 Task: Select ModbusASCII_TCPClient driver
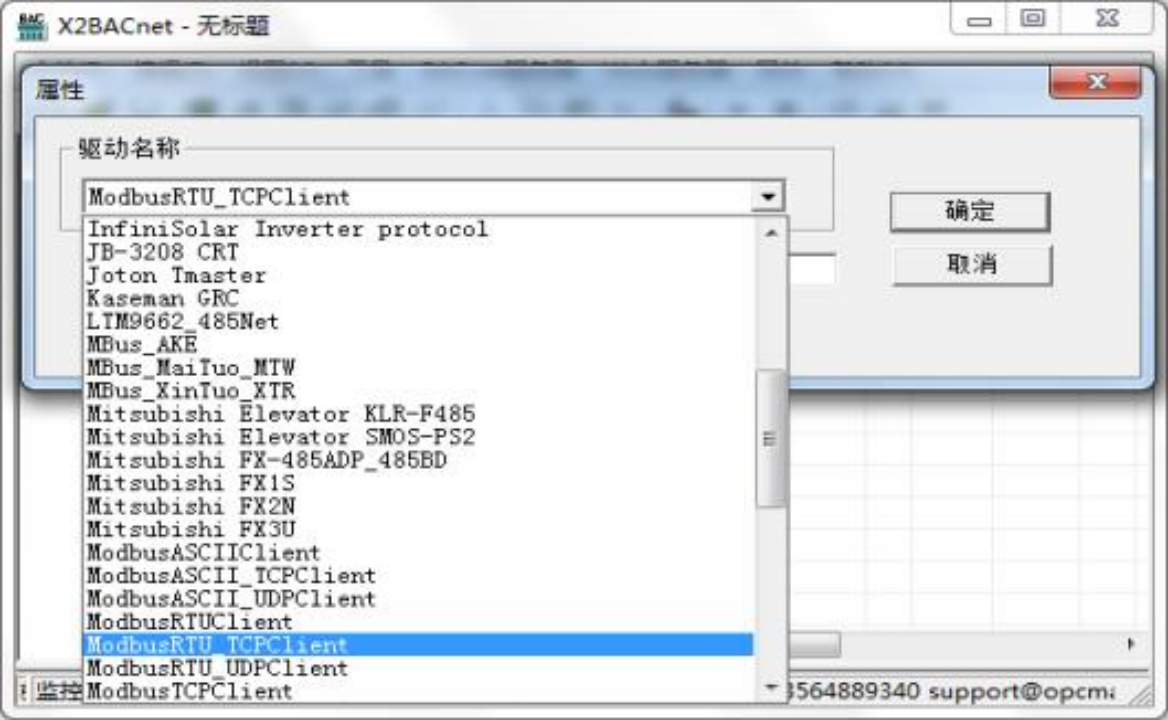(x=419, y=576)
